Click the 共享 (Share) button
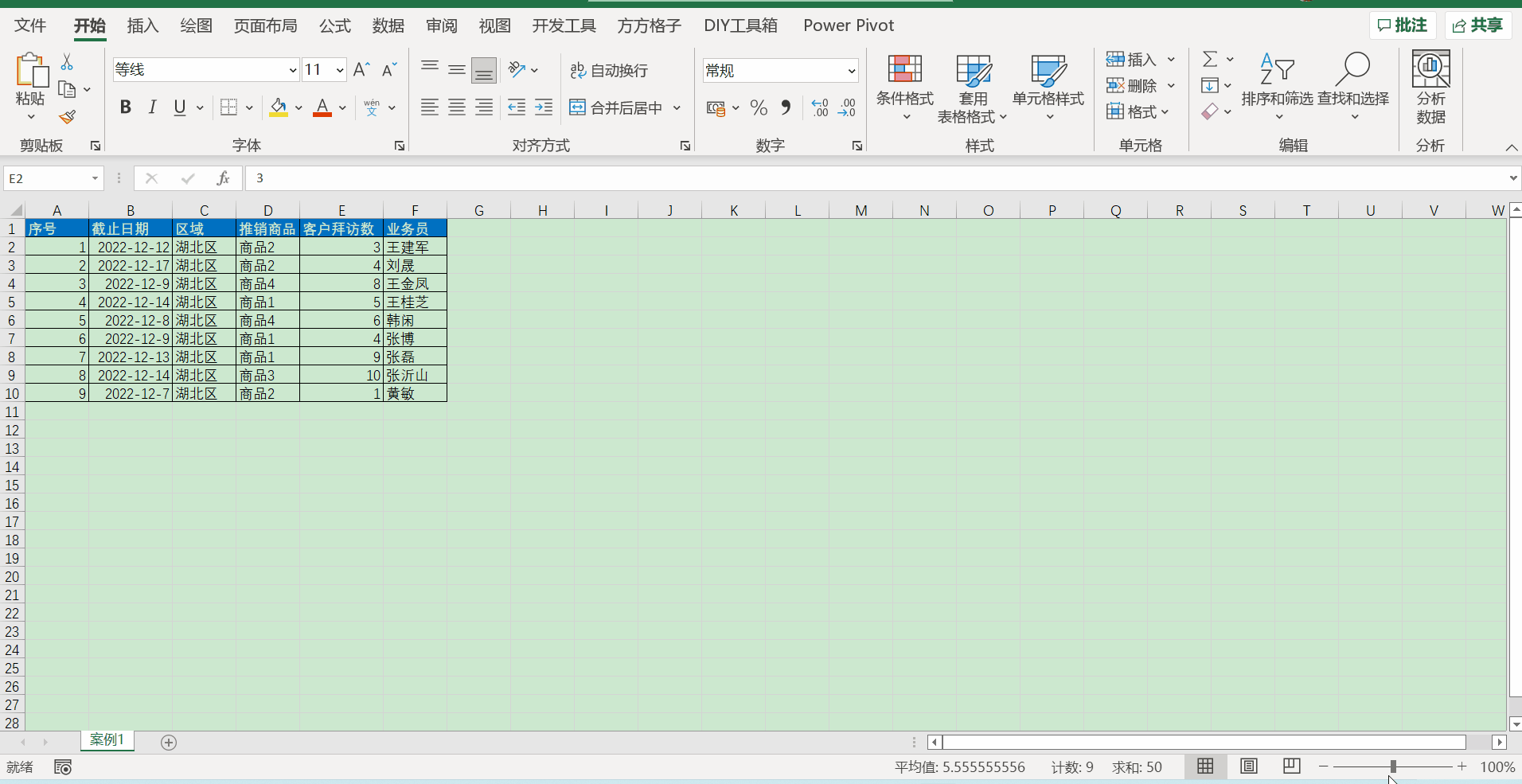Screen dimensions: 1522x784 [x=1478, y=25]
